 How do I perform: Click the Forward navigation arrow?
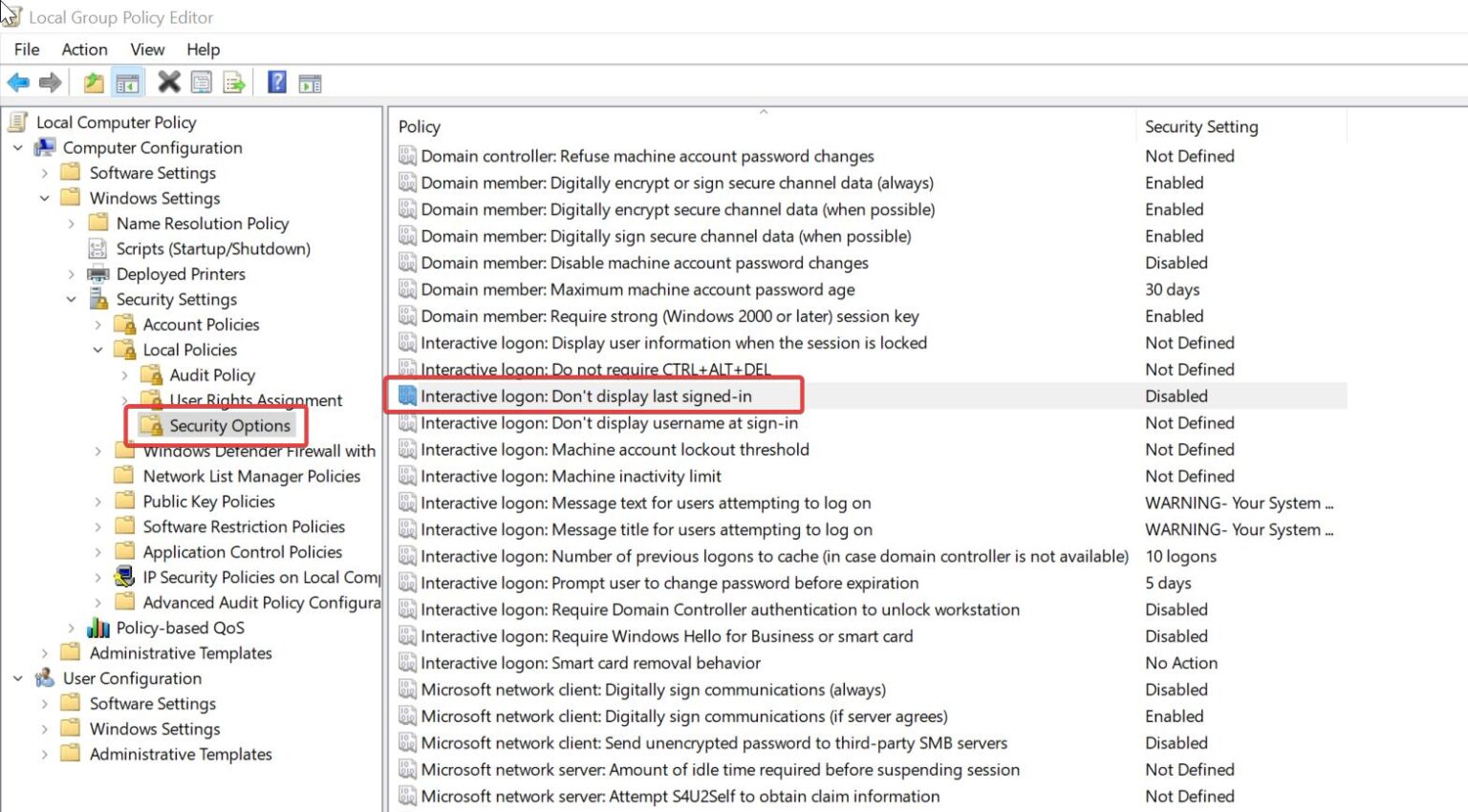coord(50,81)
